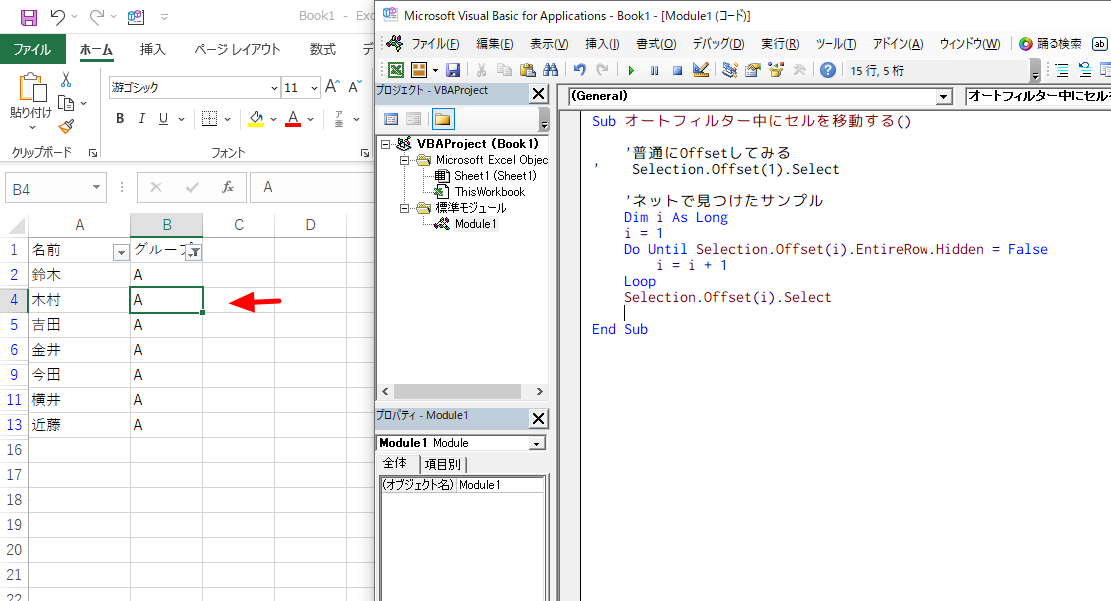1111x601 pixels.
Task: Toggle italic formatting in Excel
Action: (x=142, y=118)
